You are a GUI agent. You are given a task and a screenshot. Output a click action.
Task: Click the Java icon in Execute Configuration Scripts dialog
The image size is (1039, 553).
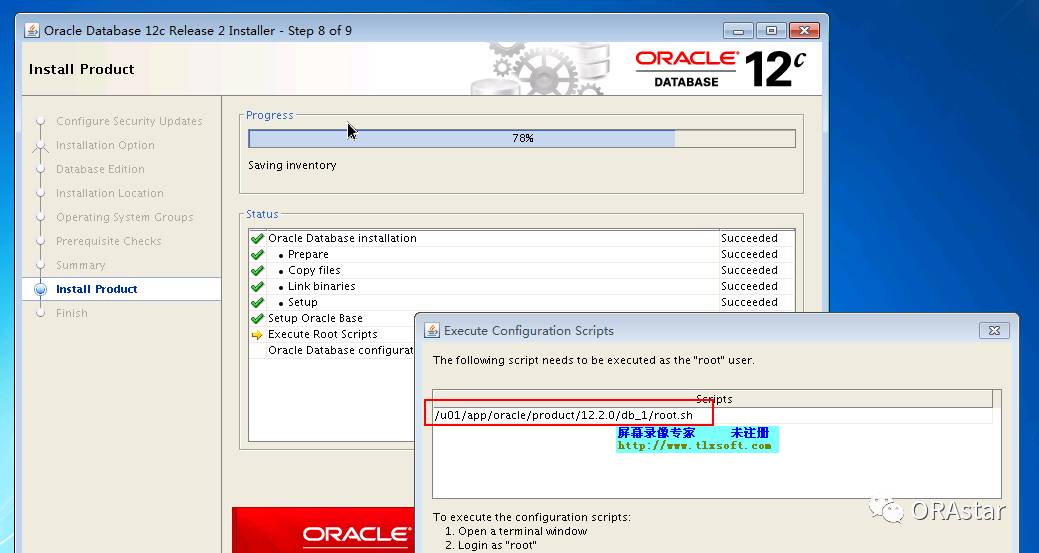pyautogui.click(x=432, y=330)
